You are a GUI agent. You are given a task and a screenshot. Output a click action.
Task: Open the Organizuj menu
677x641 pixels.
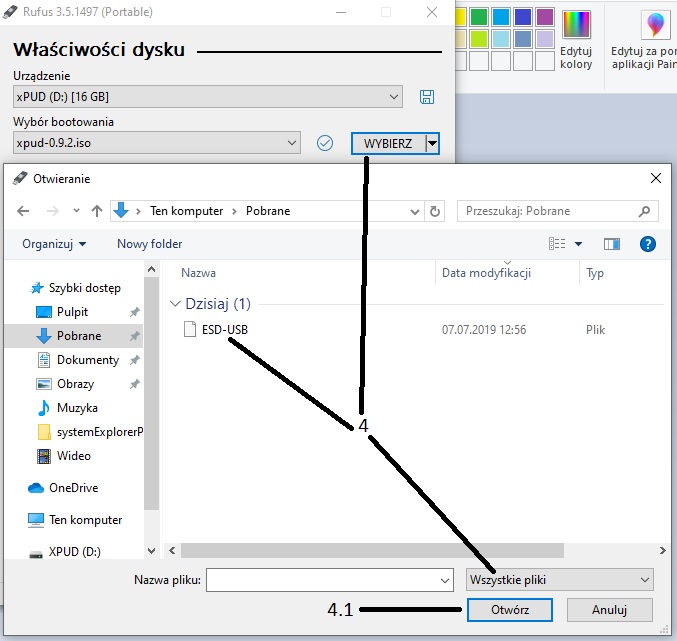coord(54,244)
